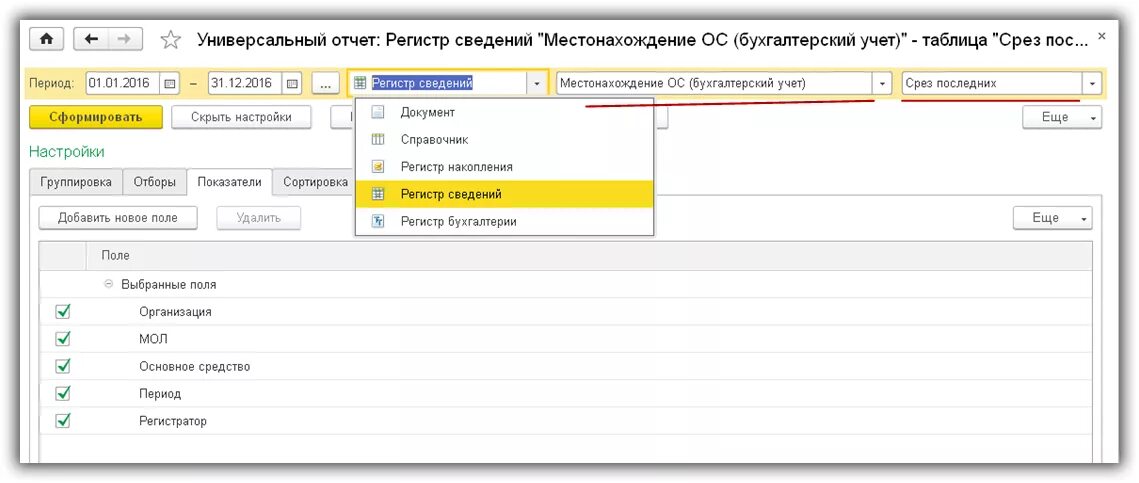Uncheck the Период field checkbox
1139x483 pixels.
tap(63, 393)
